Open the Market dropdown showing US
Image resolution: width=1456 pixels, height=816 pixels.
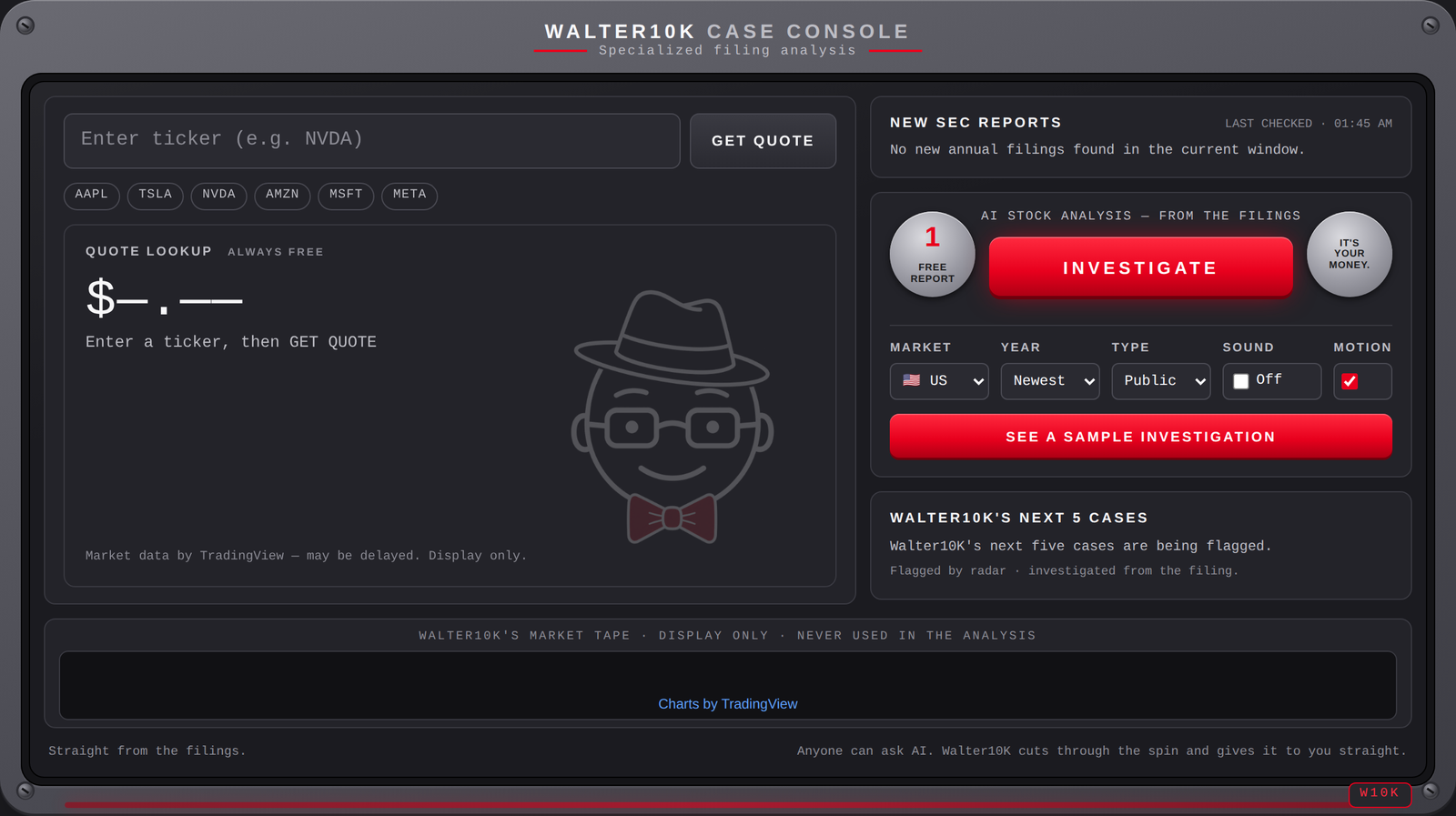coord(939,381)
